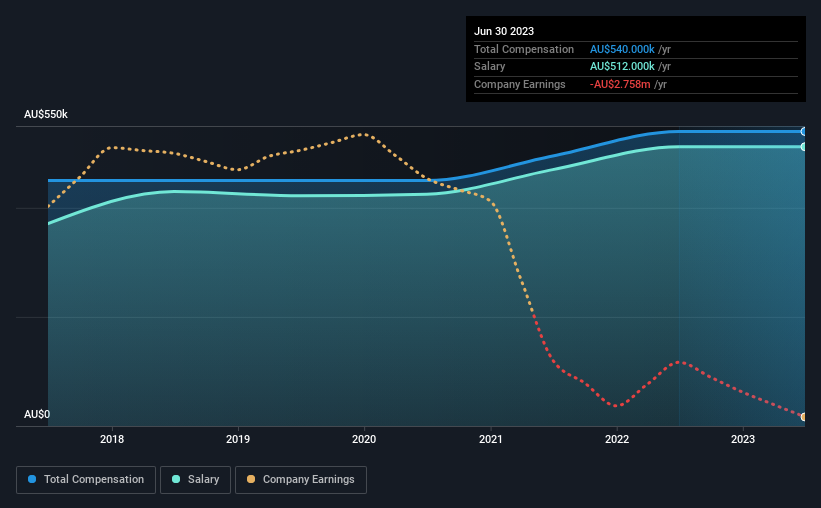This screenshot has width=821, height=508.
Task: Click the Total Compensation tooltip row label
Action: (524, 49)
